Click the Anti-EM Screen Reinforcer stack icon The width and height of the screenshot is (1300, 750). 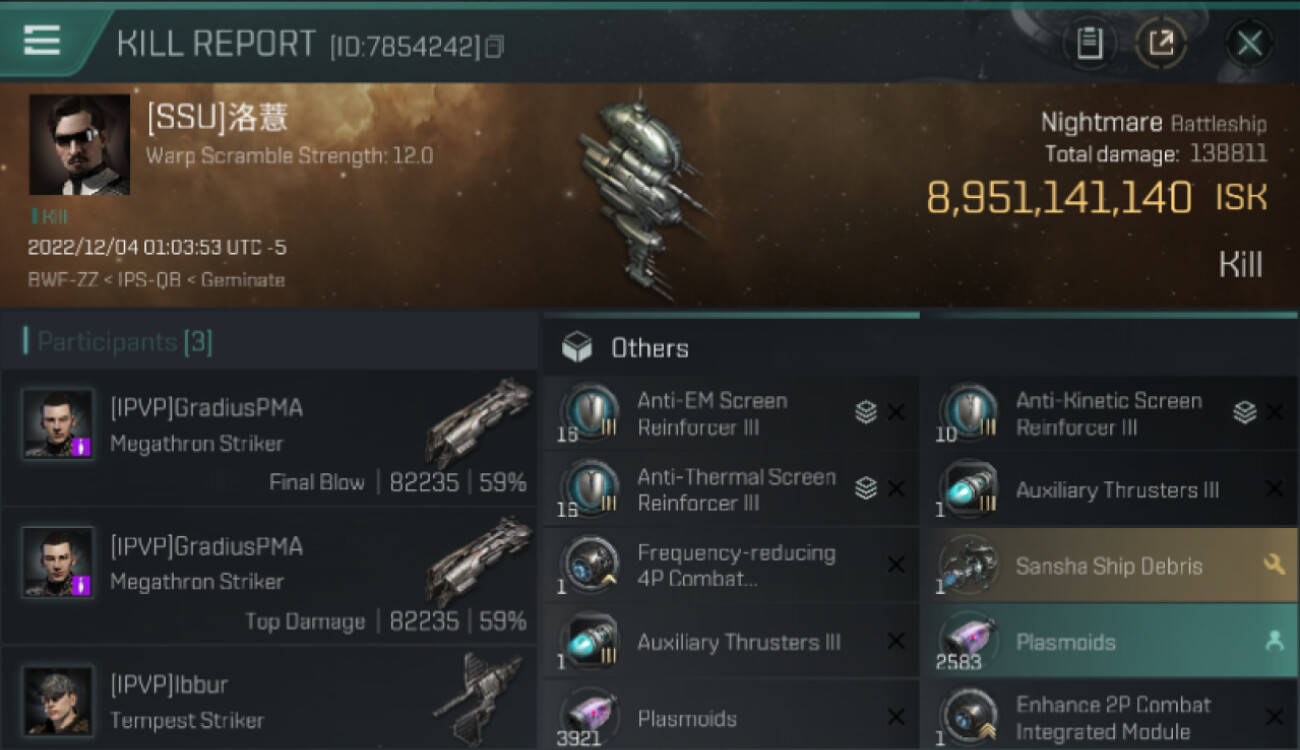coord(866,412)
